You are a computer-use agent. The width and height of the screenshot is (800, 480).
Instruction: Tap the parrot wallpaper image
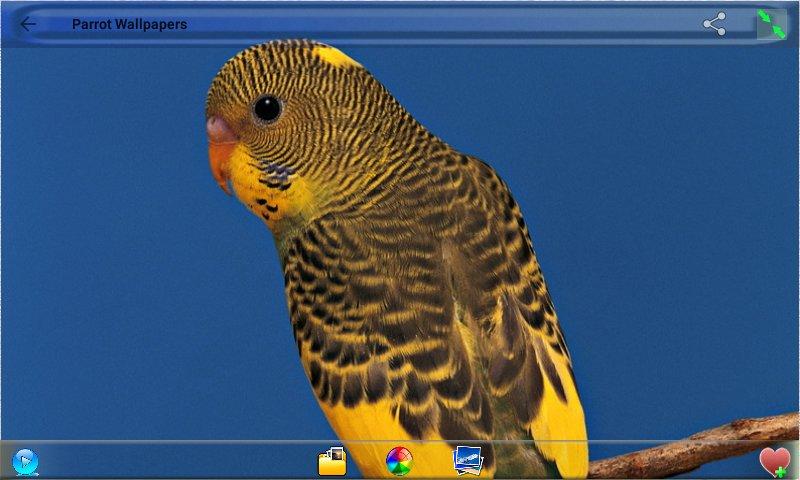coord(400,244)
